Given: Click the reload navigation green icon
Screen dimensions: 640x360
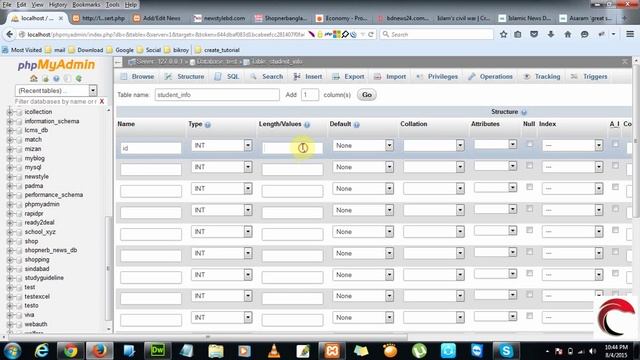Looking at the screenshot, I should tap(78, 78).
